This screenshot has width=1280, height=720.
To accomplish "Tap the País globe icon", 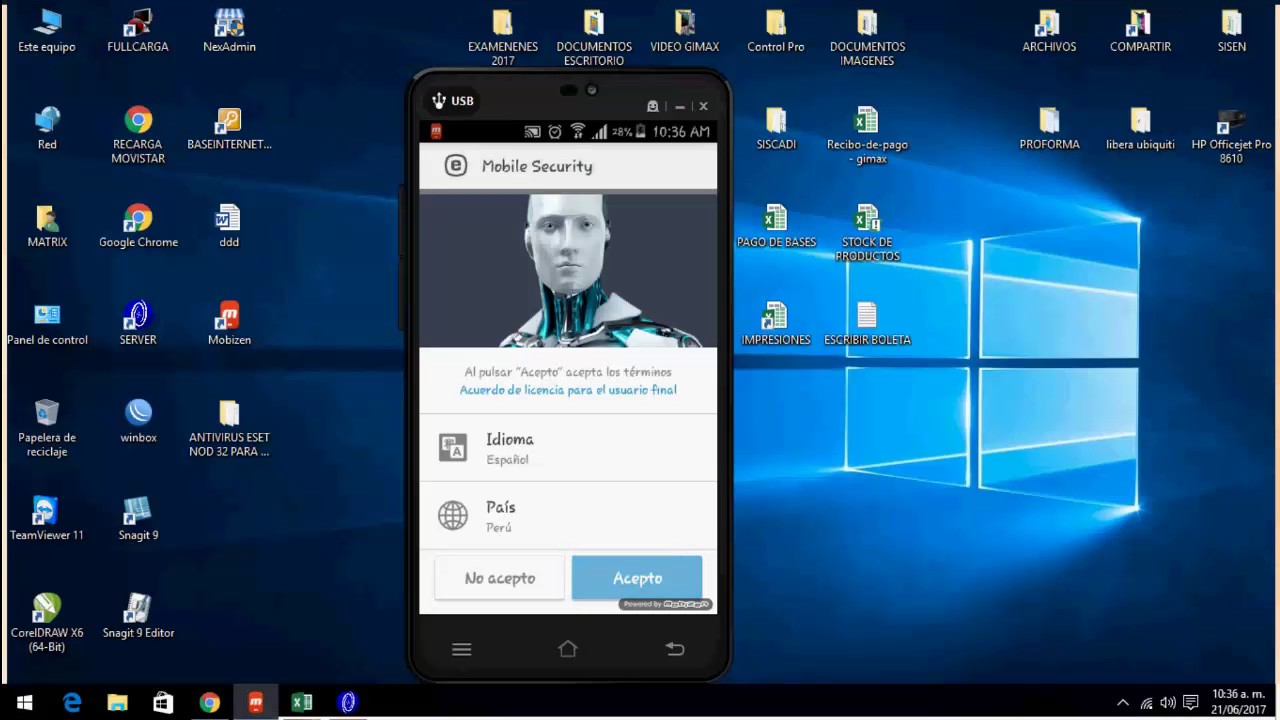I will [x=453, y=515].
